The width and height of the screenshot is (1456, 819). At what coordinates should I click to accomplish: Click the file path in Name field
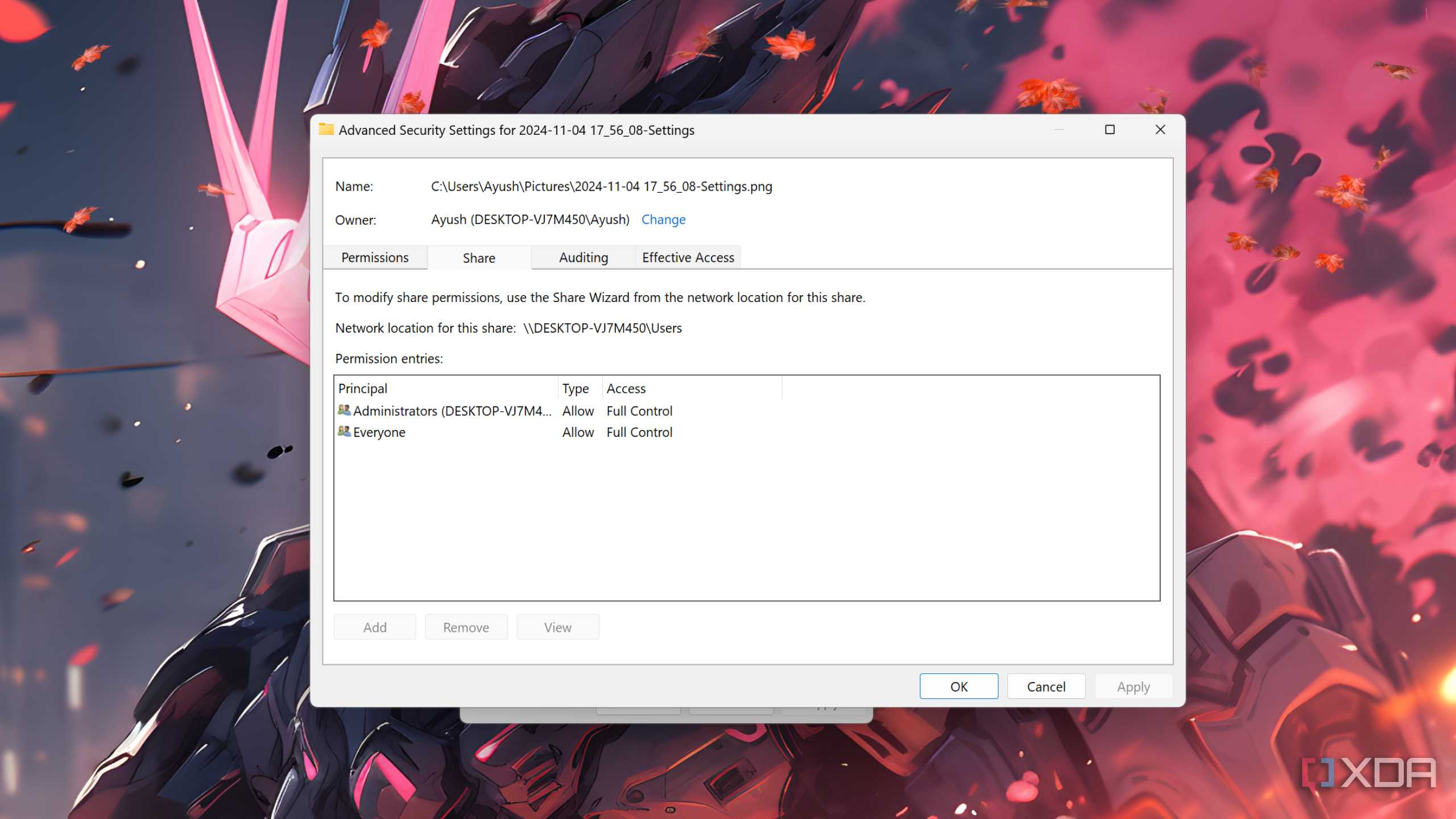602,187
